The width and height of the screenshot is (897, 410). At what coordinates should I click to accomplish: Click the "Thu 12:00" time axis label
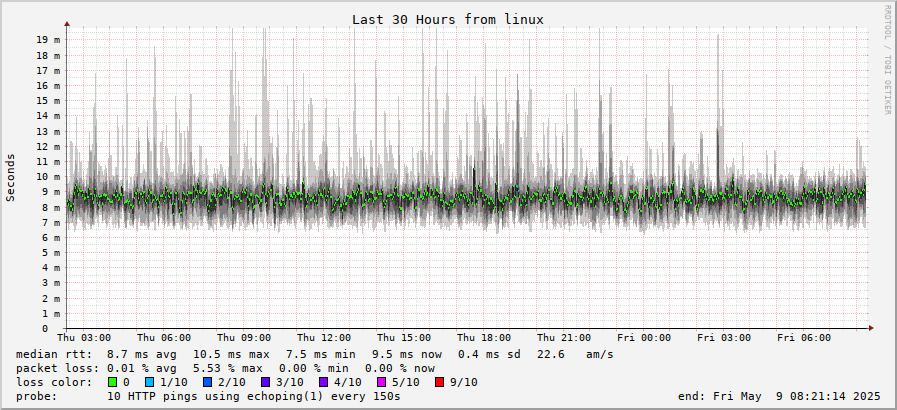pyautogui.click(x=324, y=338)
